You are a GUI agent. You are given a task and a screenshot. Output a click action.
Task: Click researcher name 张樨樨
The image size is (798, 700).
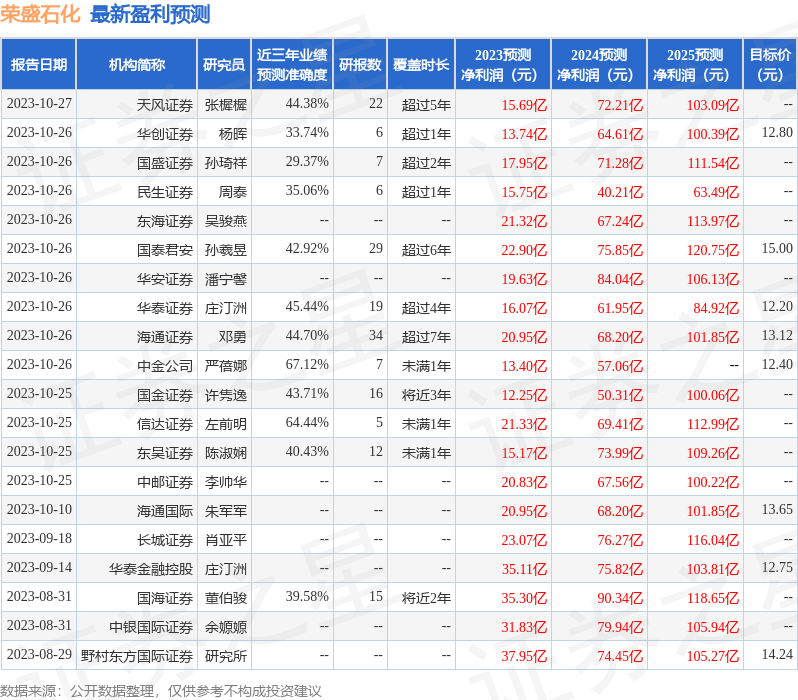pyautogui.click(x=225, y=105)
